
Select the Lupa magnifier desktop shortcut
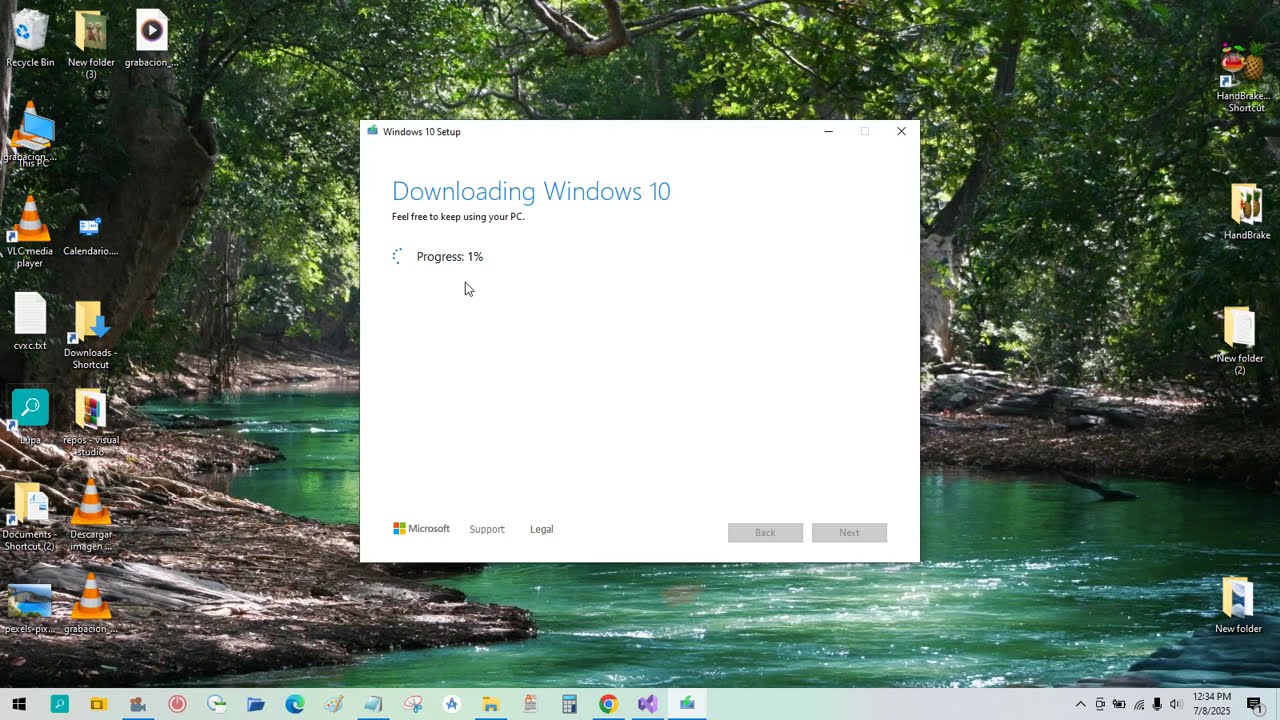30,417
